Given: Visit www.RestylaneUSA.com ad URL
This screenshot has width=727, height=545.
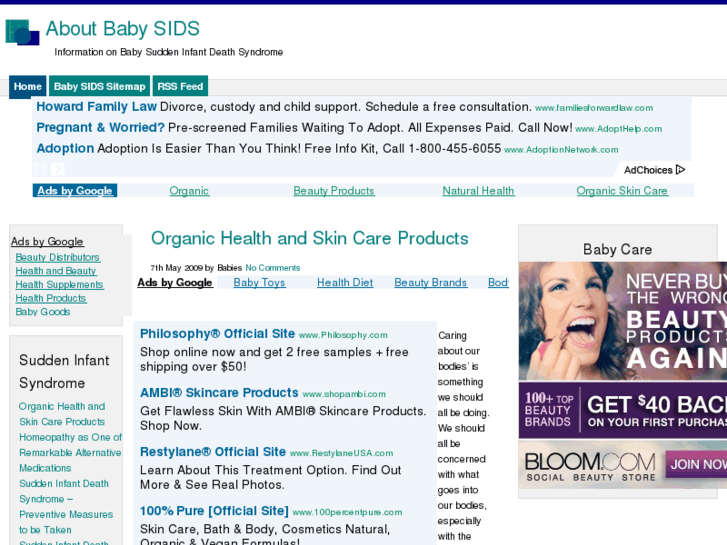Looking at the screenshot, I should (x=341, y=453).
